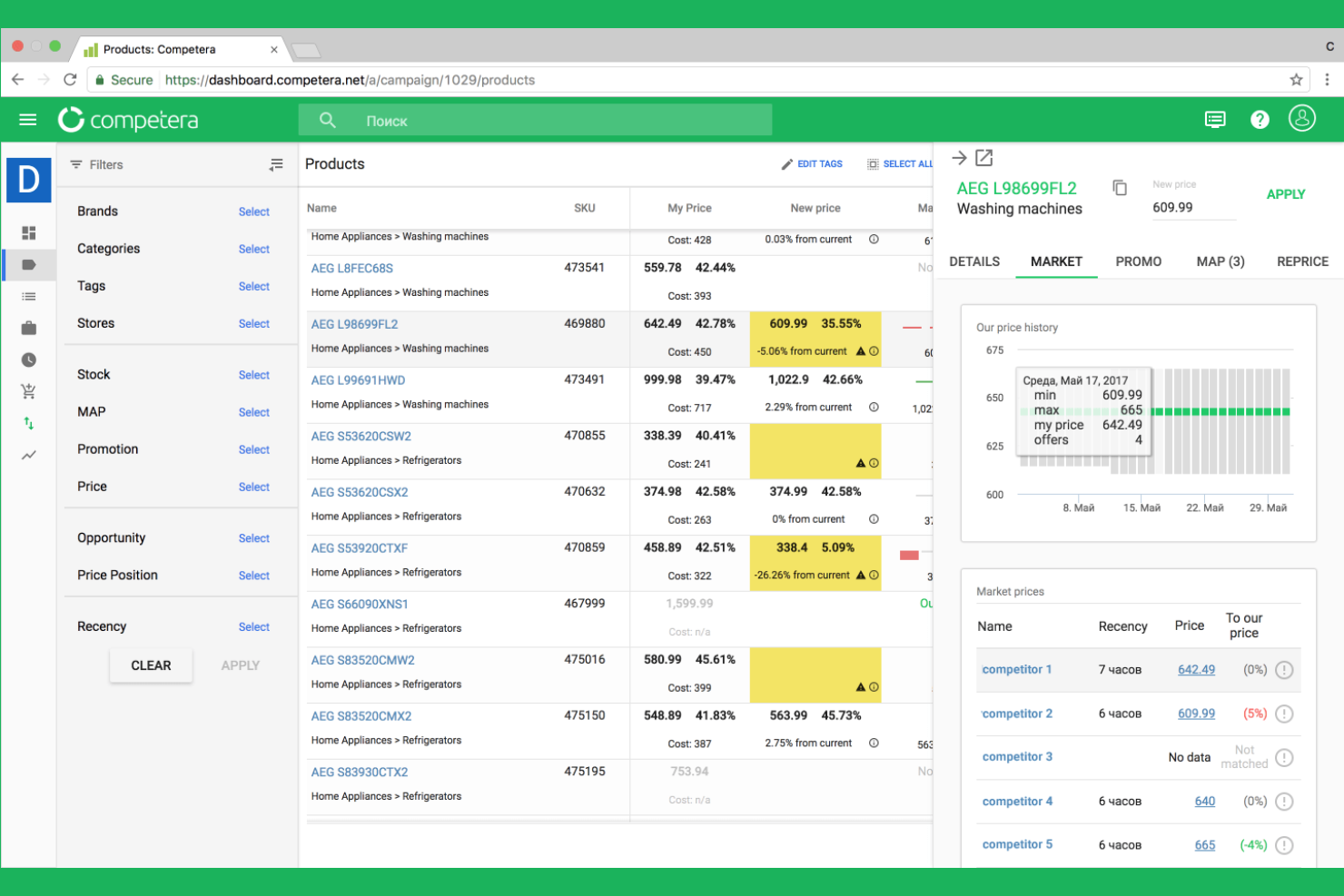Viewport: 1344px width, 896px height.
Task: Select the dashboard grid icon in sidebar
Action: coord(28,232)
